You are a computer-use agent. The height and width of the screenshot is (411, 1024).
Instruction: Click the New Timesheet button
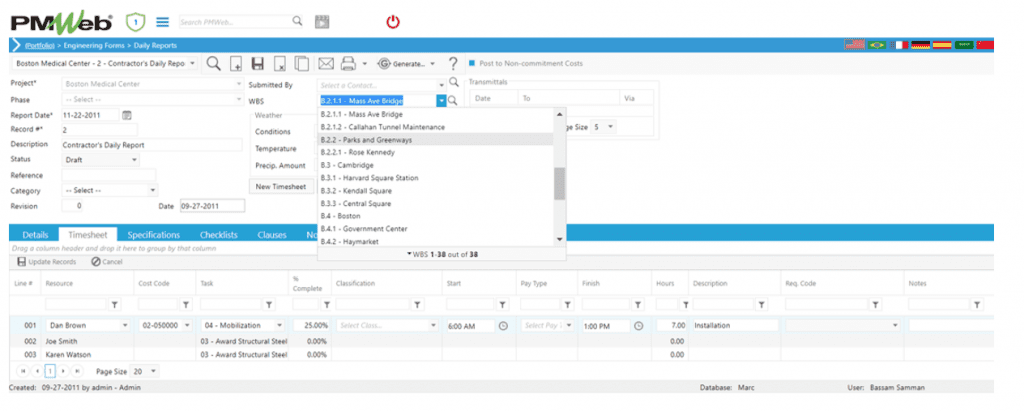tap(281, 187)
